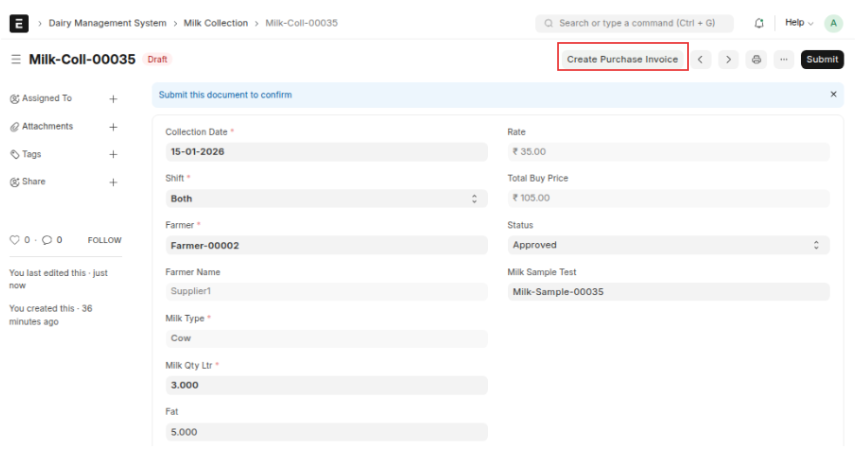The width and height of the screenshot is (868, 475).
Task: Click the Create Purchase Invoice button
Action: 622,59
